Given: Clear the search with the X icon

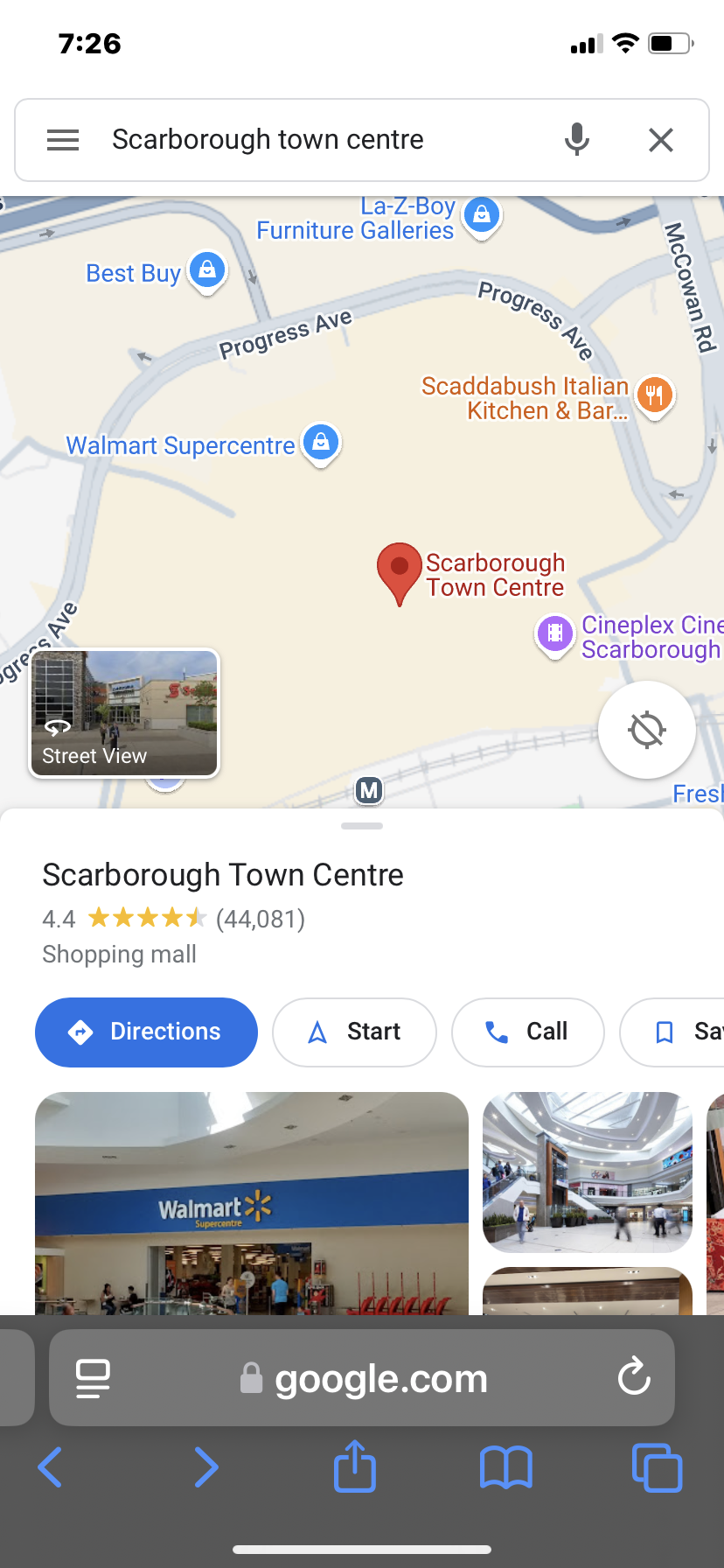Looking at the screenshot, I should pos(661,140).
